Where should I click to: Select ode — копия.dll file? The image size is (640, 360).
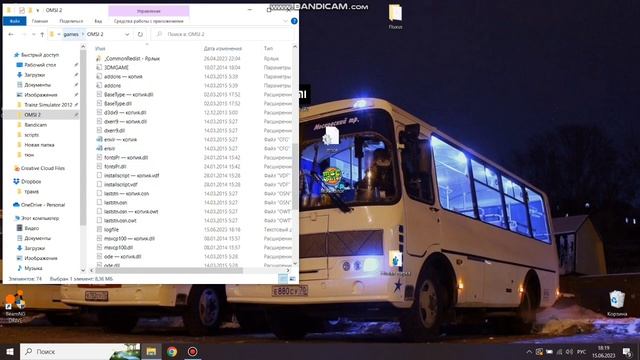122,256
